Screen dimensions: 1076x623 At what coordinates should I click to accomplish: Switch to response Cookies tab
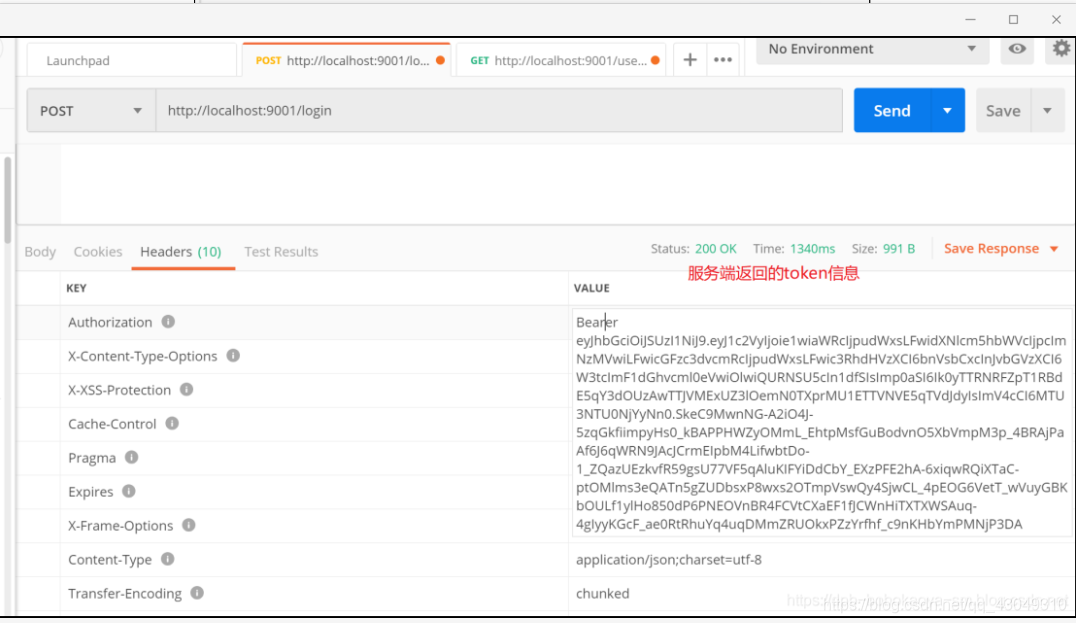pyautogui.click(x=98, y=252)
